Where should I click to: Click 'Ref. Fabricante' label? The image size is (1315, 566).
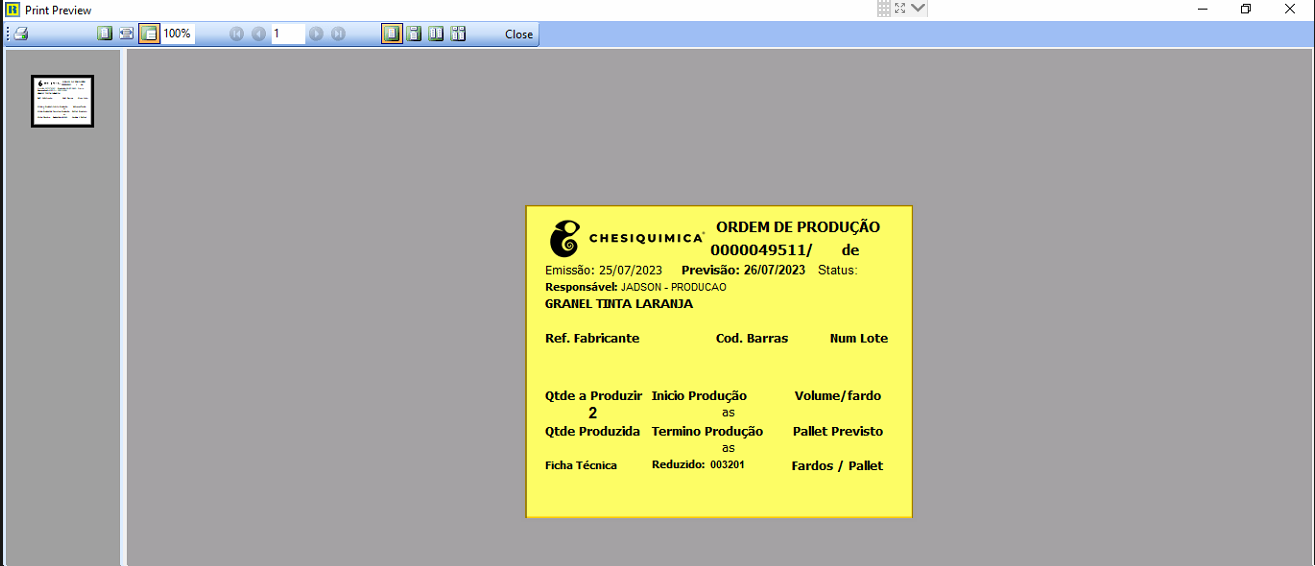(x=592, y=338)
